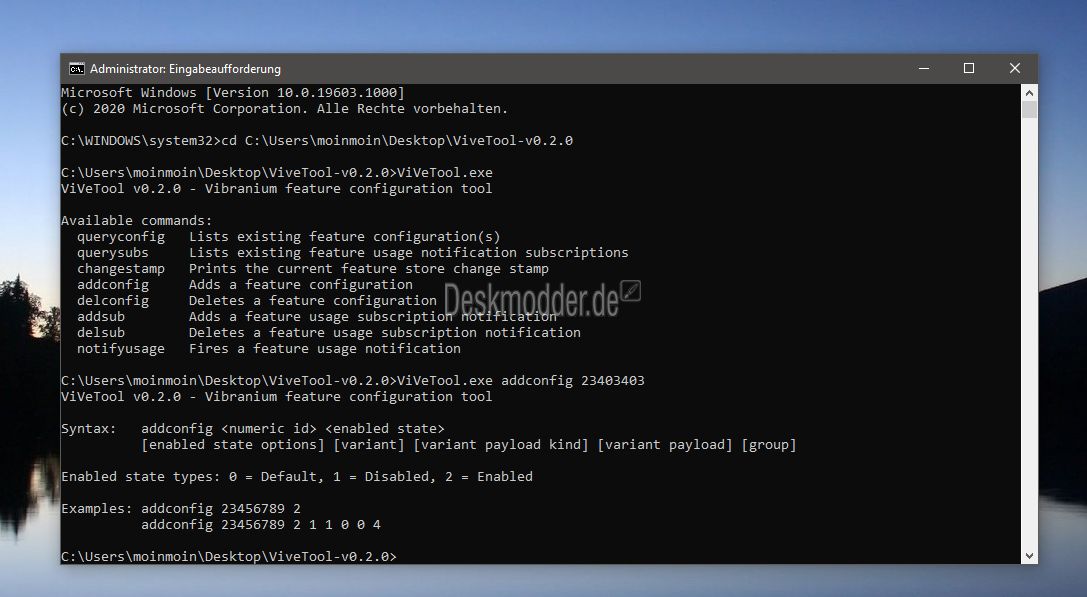Viewport: 1087px width, 597px height.
Task: Click the 'addsub' command name
Action: pyautogui.click(x=101, y=317)
